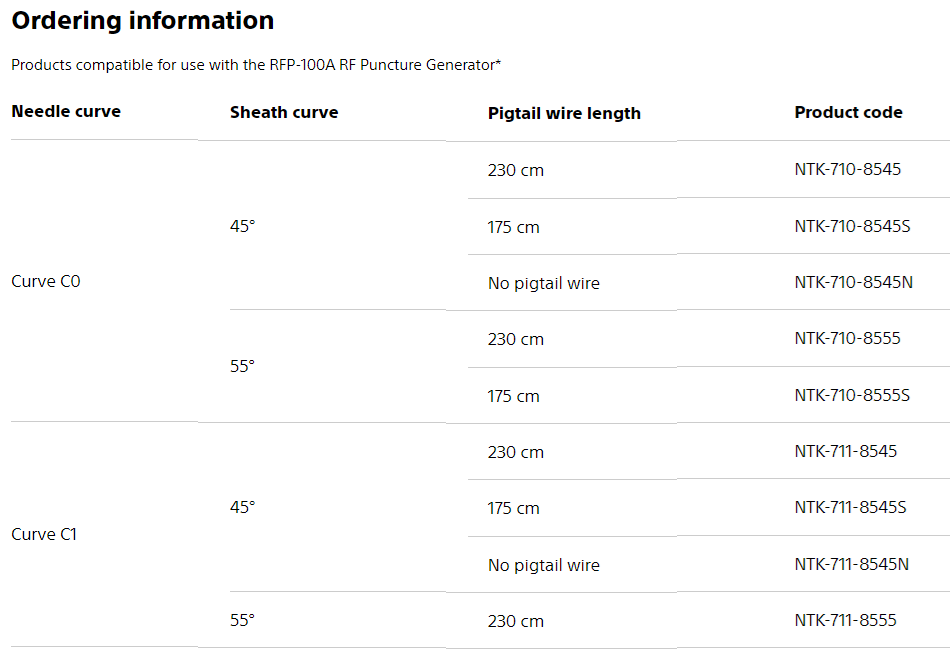Select the Curve C1 needle curve cell

click(x=44, y=535)
